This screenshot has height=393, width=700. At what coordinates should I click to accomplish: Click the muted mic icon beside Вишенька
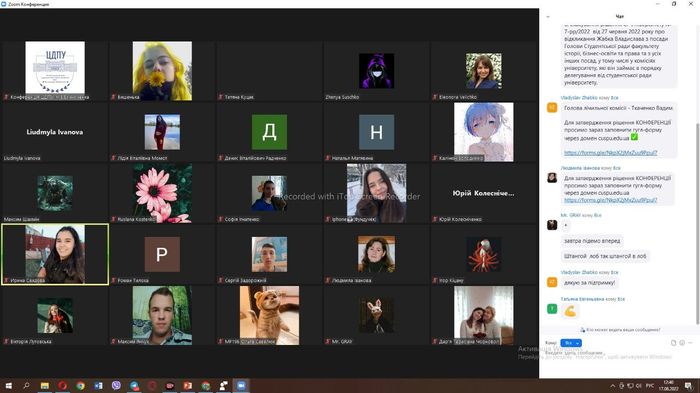pyautogui.click(x=113, y=97)
